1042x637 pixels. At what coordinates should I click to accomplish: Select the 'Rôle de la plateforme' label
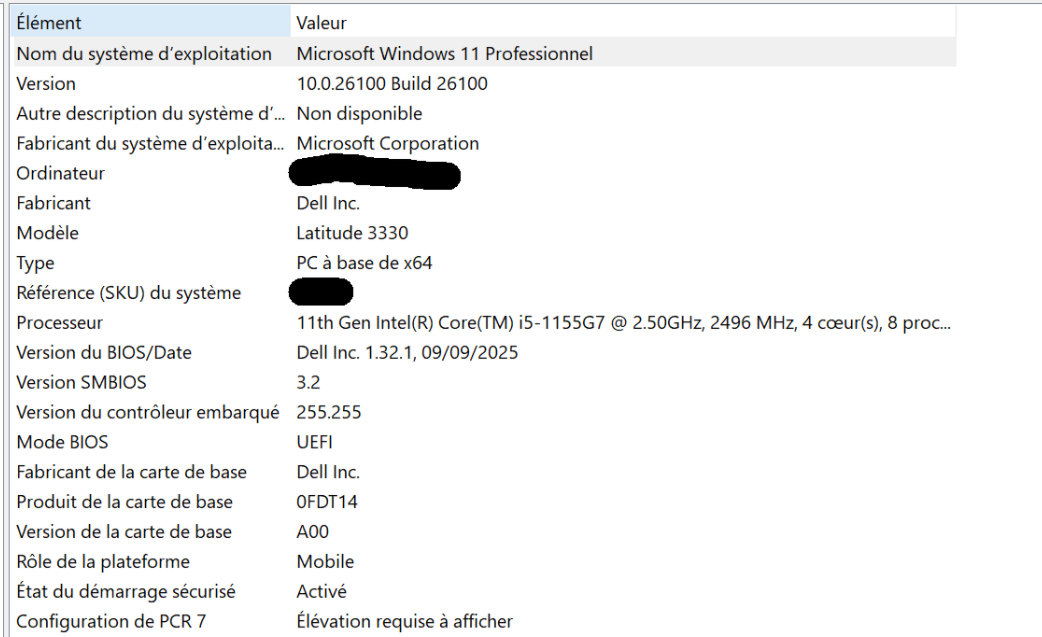(x=103, y=562)
